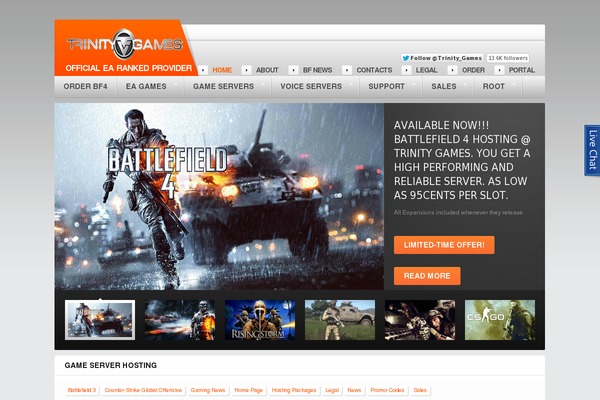Click the Trinity Games logo

point(125,44)
